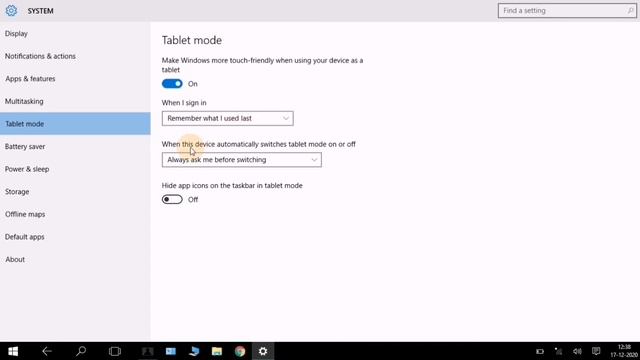The width and height of the screenshot is (640, 360).
Task: Open the Windows Start button
Action: [x=13, y=351]
